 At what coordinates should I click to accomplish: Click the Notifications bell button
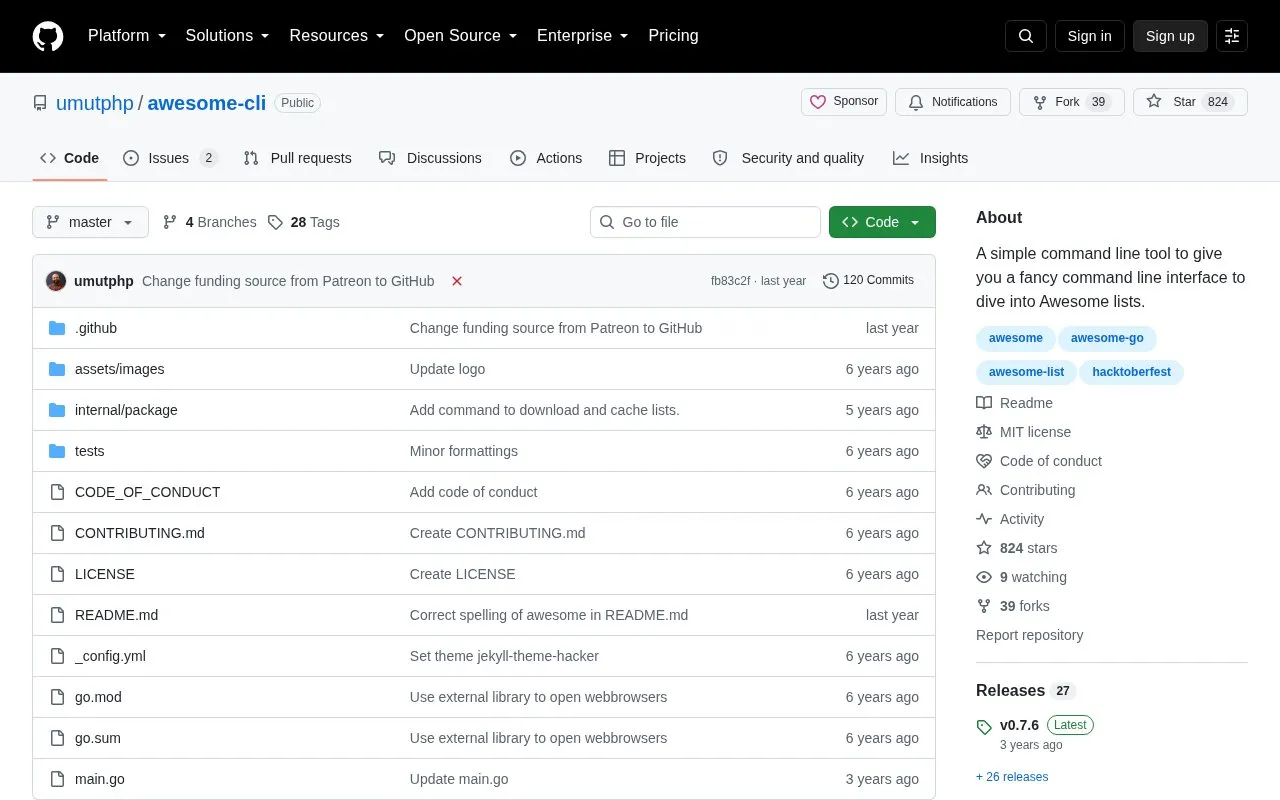[x=953, y=102]
